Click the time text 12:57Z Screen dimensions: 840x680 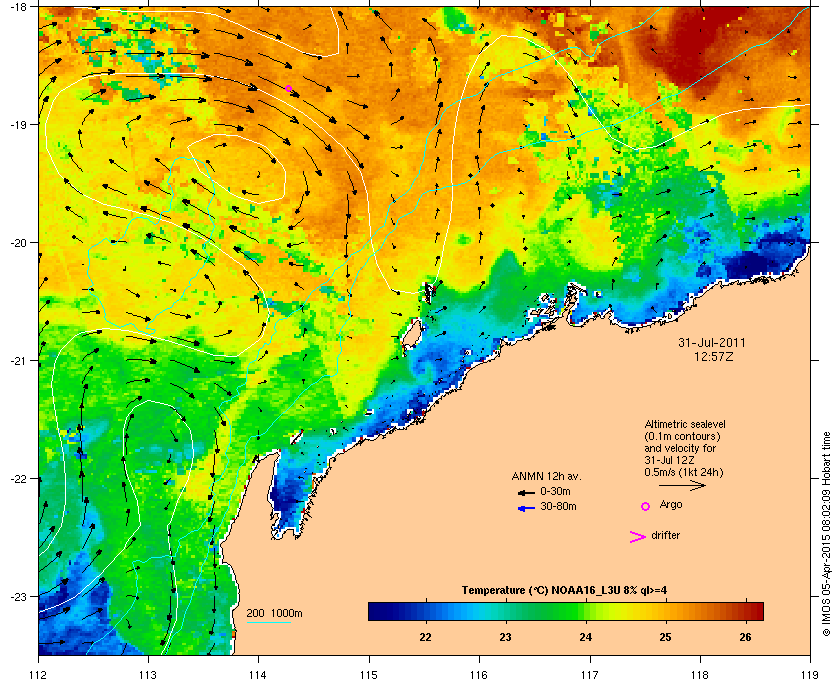coord(713,356)
